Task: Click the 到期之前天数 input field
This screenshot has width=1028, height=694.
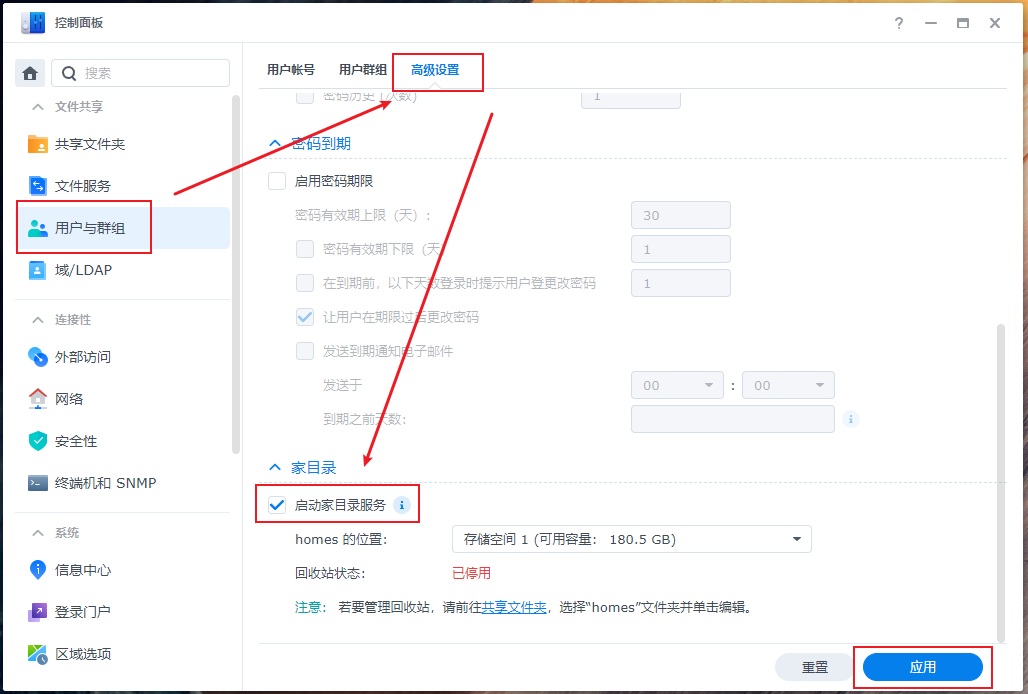Action: (x=732, y=419)
